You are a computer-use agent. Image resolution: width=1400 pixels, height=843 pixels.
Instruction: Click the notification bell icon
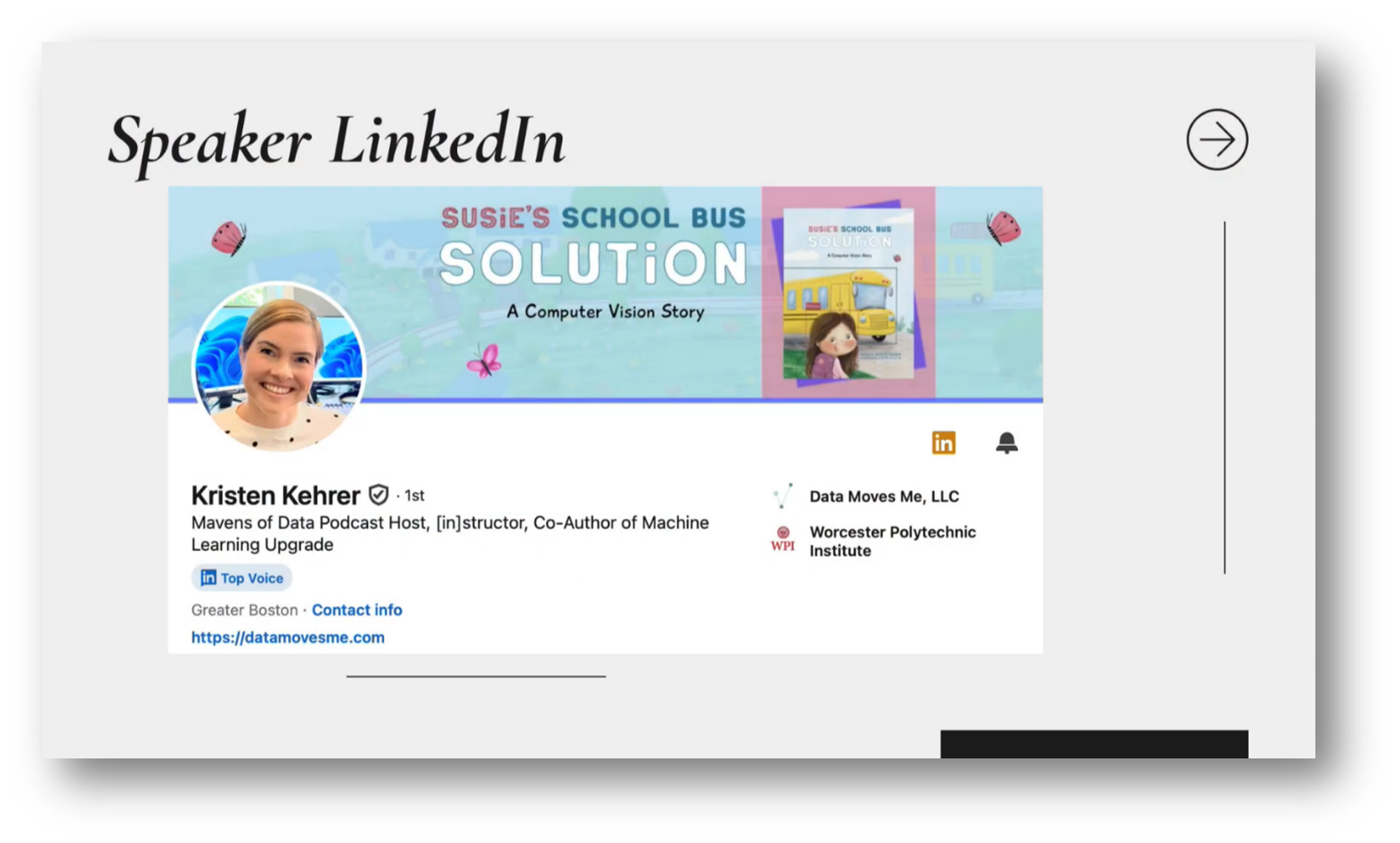[1006, 442]
